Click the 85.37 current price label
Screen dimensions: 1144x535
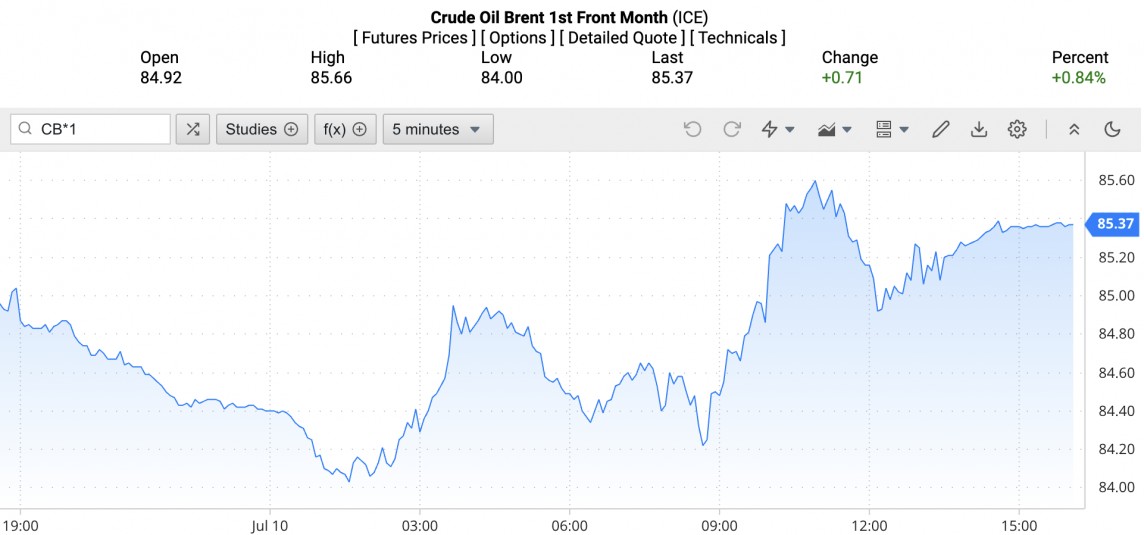[1114, 224]
